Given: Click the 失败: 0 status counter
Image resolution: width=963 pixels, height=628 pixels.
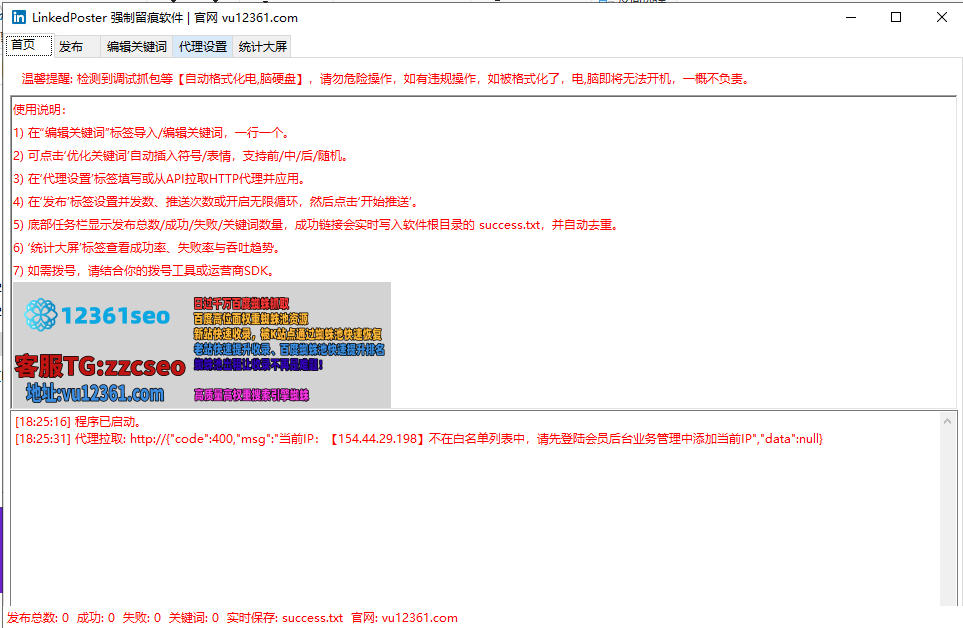Looking at the screenshot, I should coord(143,617).
